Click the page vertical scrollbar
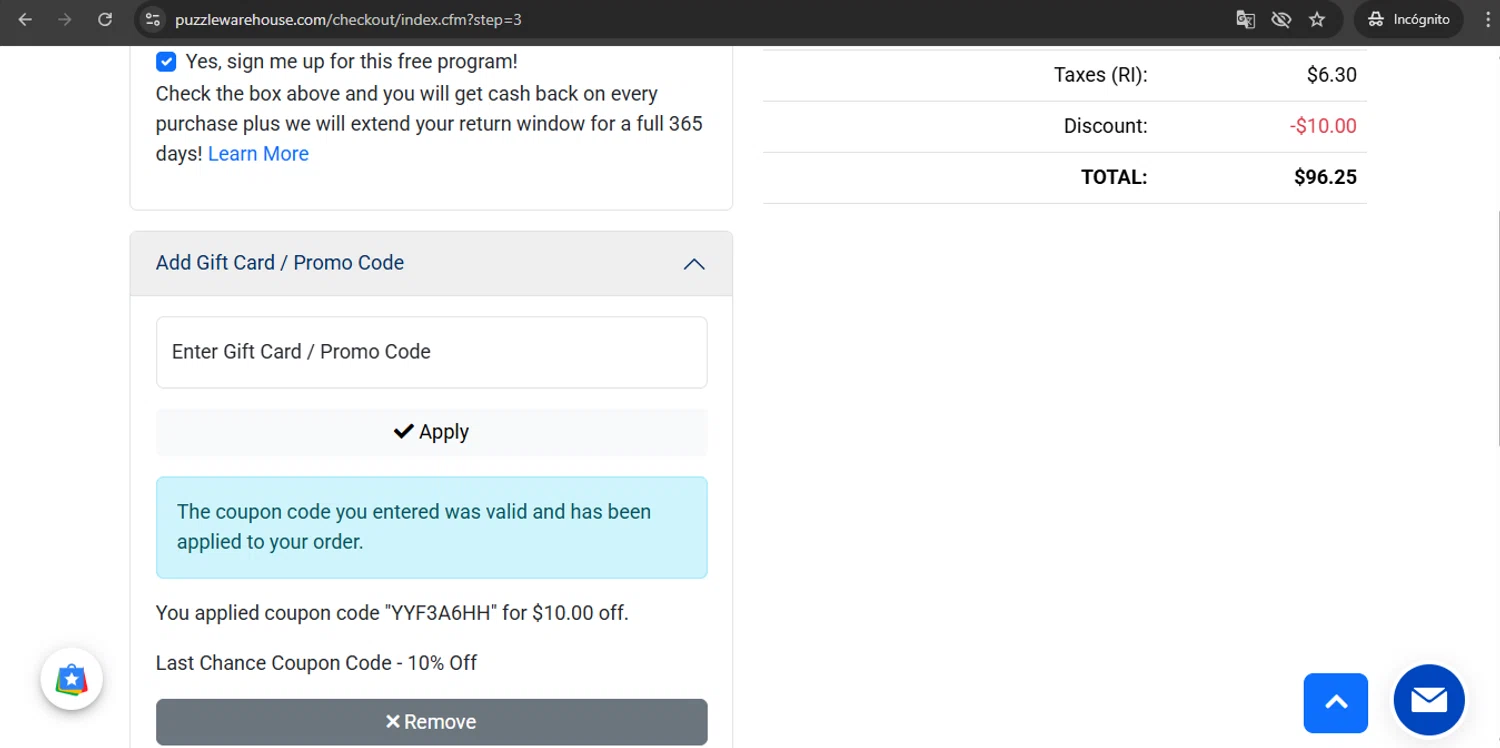 tap(1497, 330)
